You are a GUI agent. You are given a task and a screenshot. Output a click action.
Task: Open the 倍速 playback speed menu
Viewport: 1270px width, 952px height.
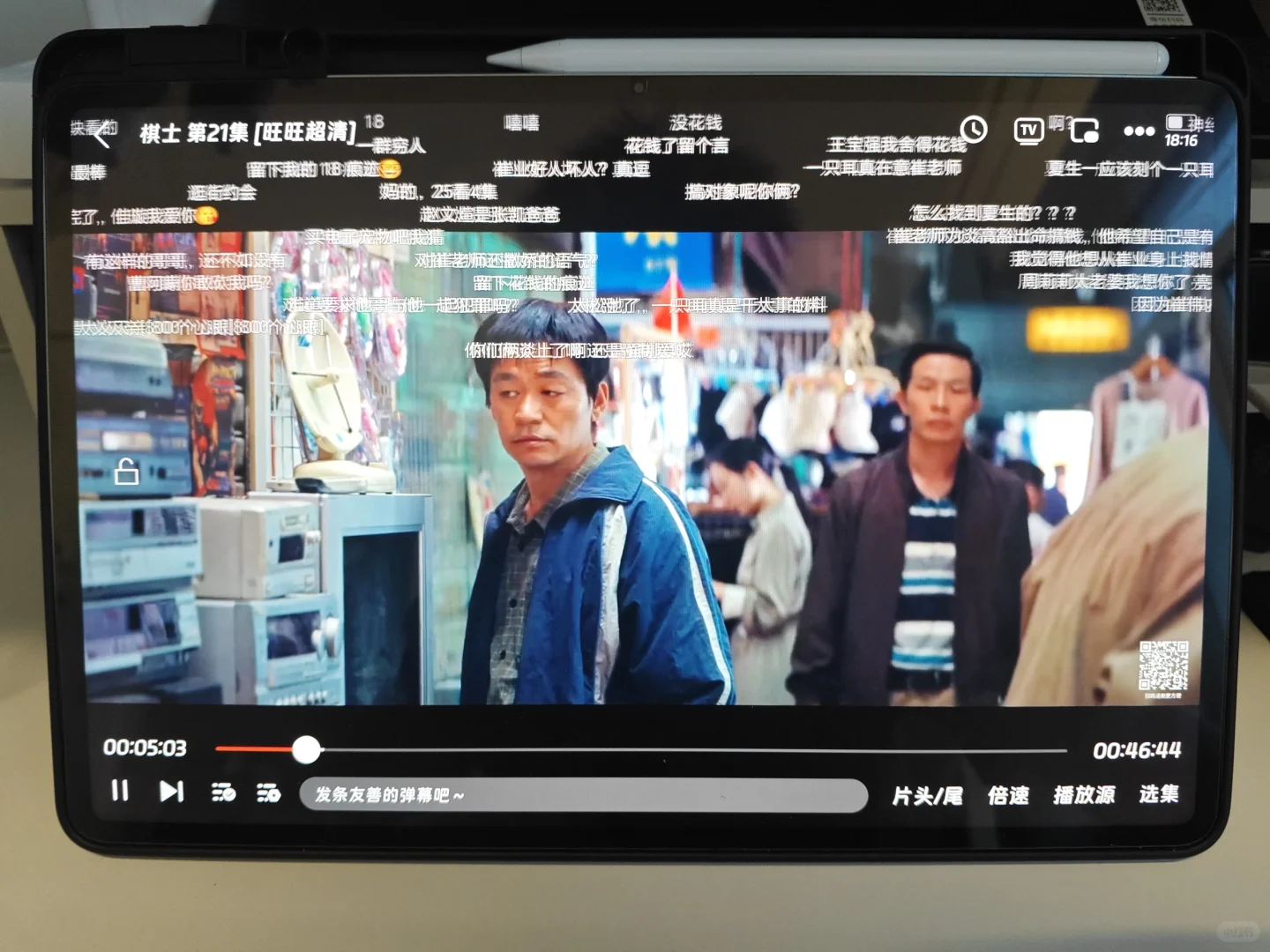pyautogui.click(x=1008, y=796)
